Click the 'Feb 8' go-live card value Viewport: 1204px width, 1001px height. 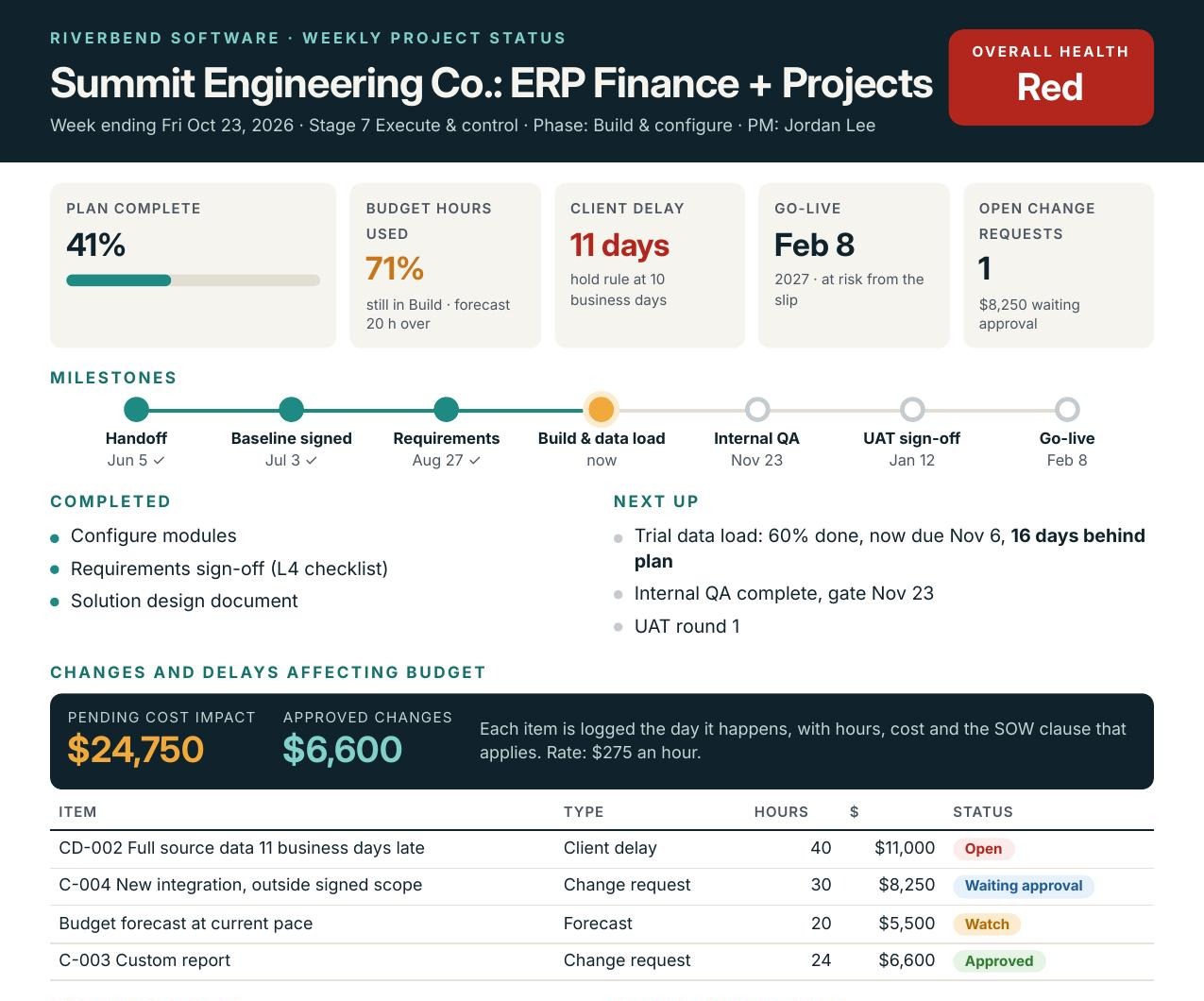(x=814, y=246)
